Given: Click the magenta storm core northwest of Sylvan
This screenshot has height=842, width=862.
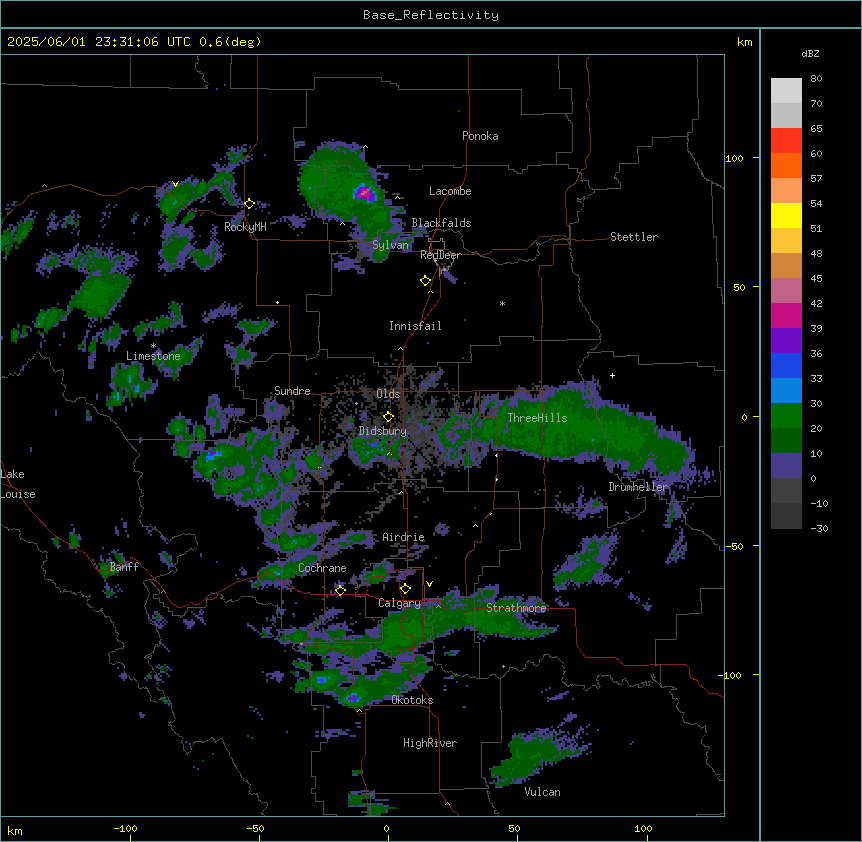Looking at the screenshot, I should pos(363,192).
